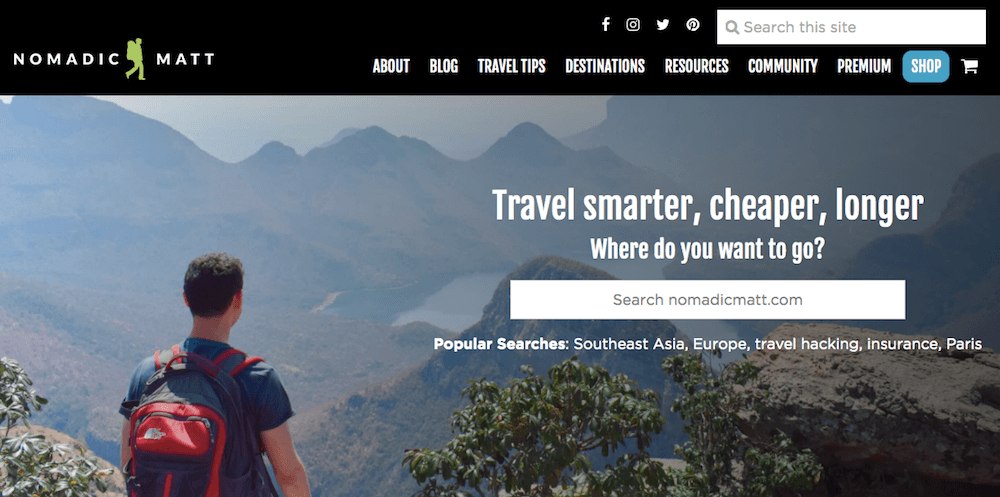Image resolution: width=1000 pixels, height=497 pixels.
Task: Focus the Search this site field
Action: (851, 27)
